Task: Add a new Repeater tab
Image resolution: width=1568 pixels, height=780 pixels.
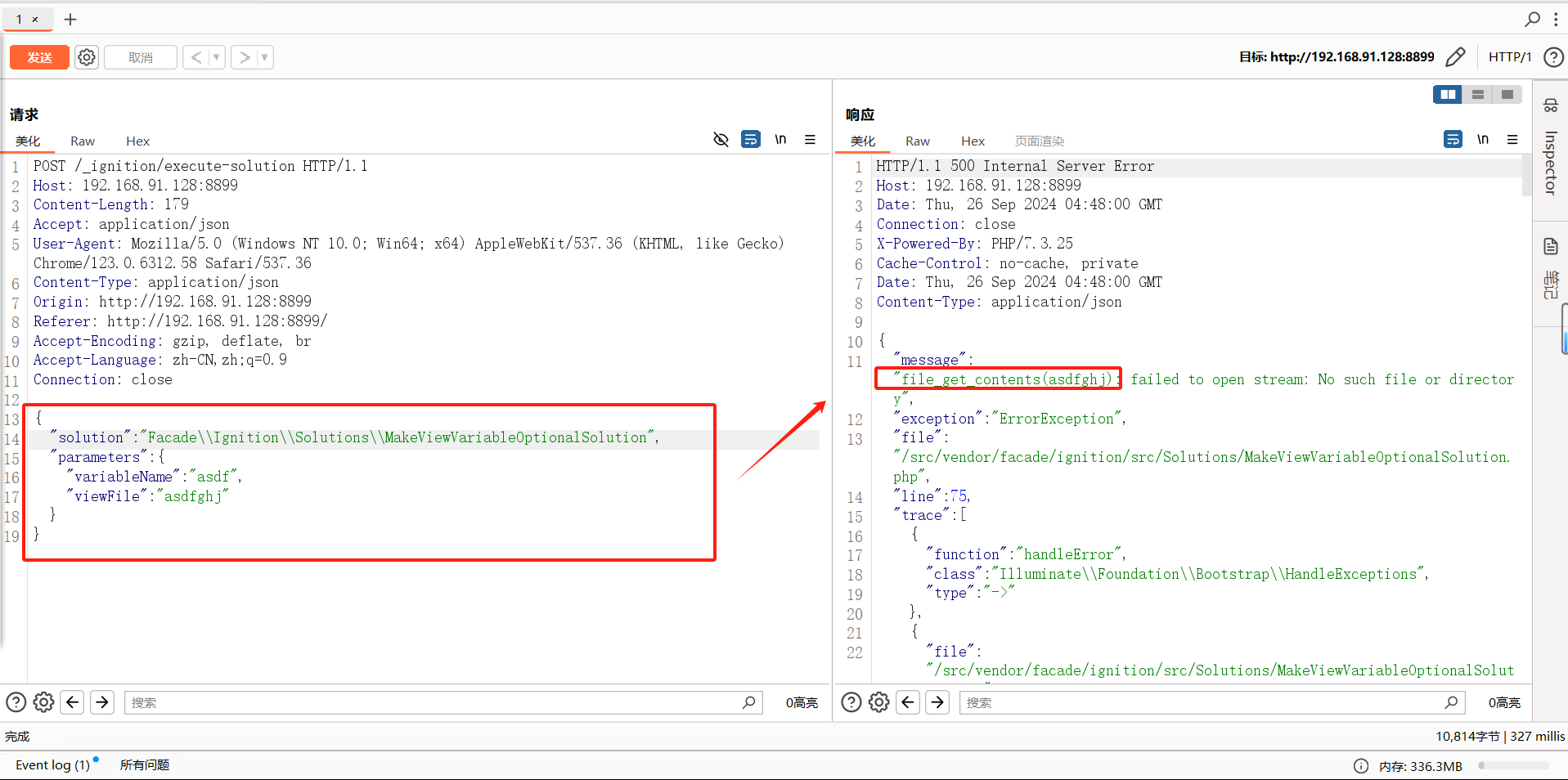Action: 70,19
